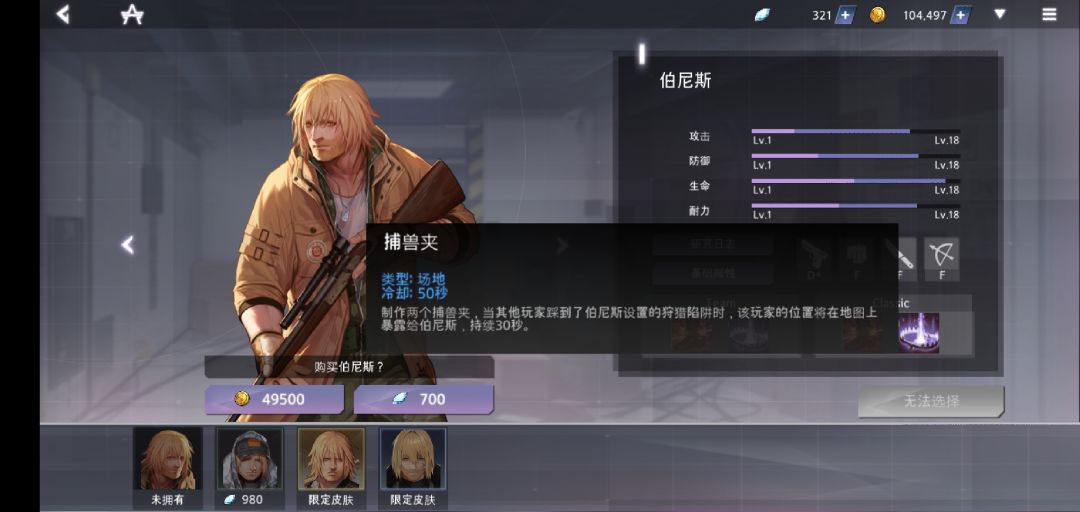1080x512 pixels.
Task: Add more gold coins with the plus button
Action: point(960,15)
